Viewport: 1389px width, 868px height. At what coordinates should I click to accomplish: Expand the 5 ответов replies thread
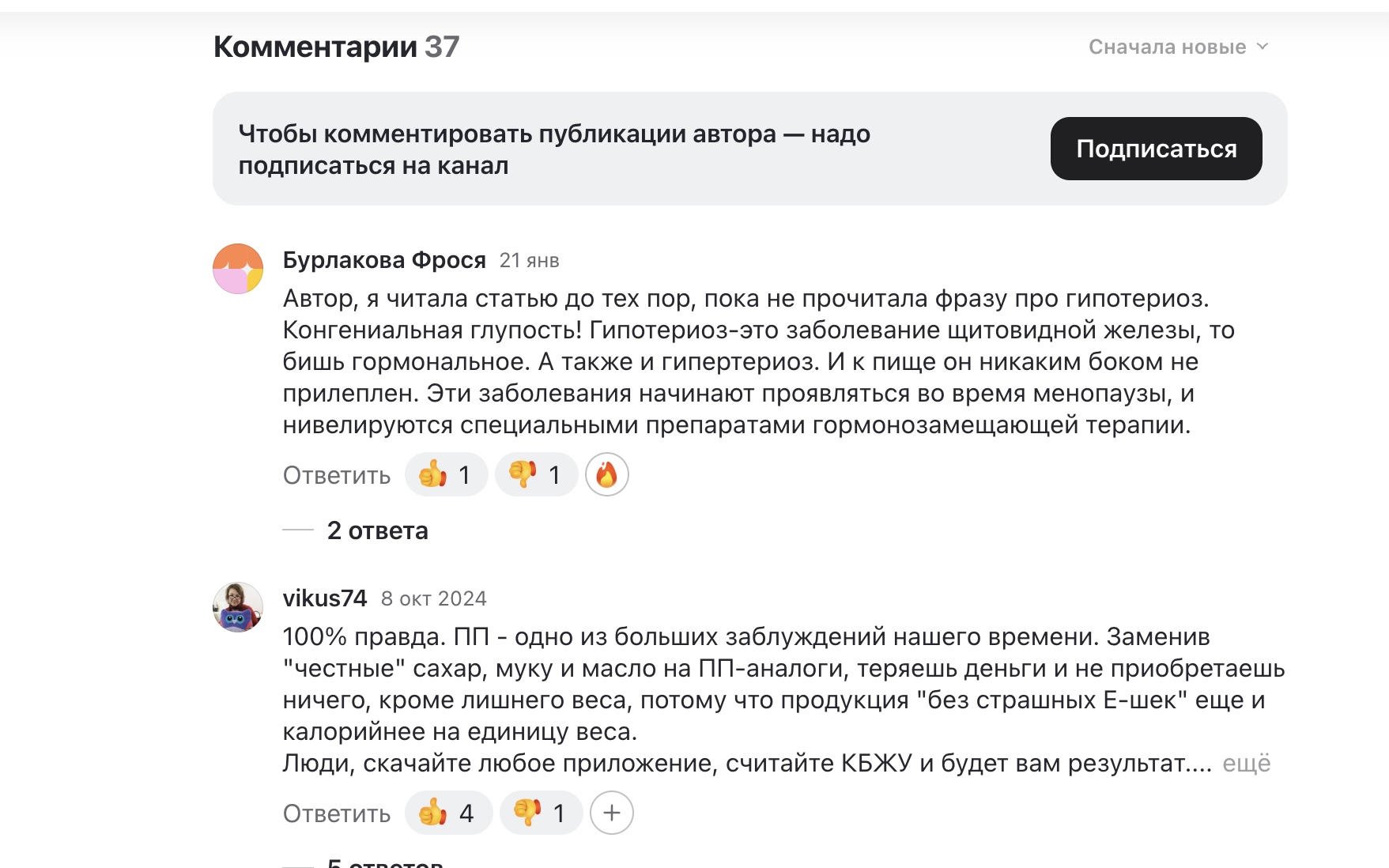[384, 862]
